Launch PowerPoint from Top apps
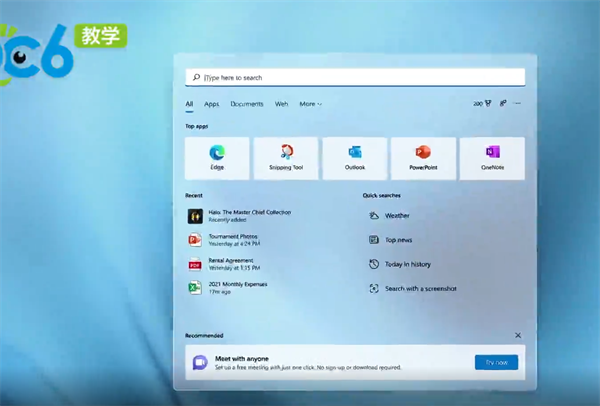The image size is (600, 406). pyautogui.click(x=423, y=158)
